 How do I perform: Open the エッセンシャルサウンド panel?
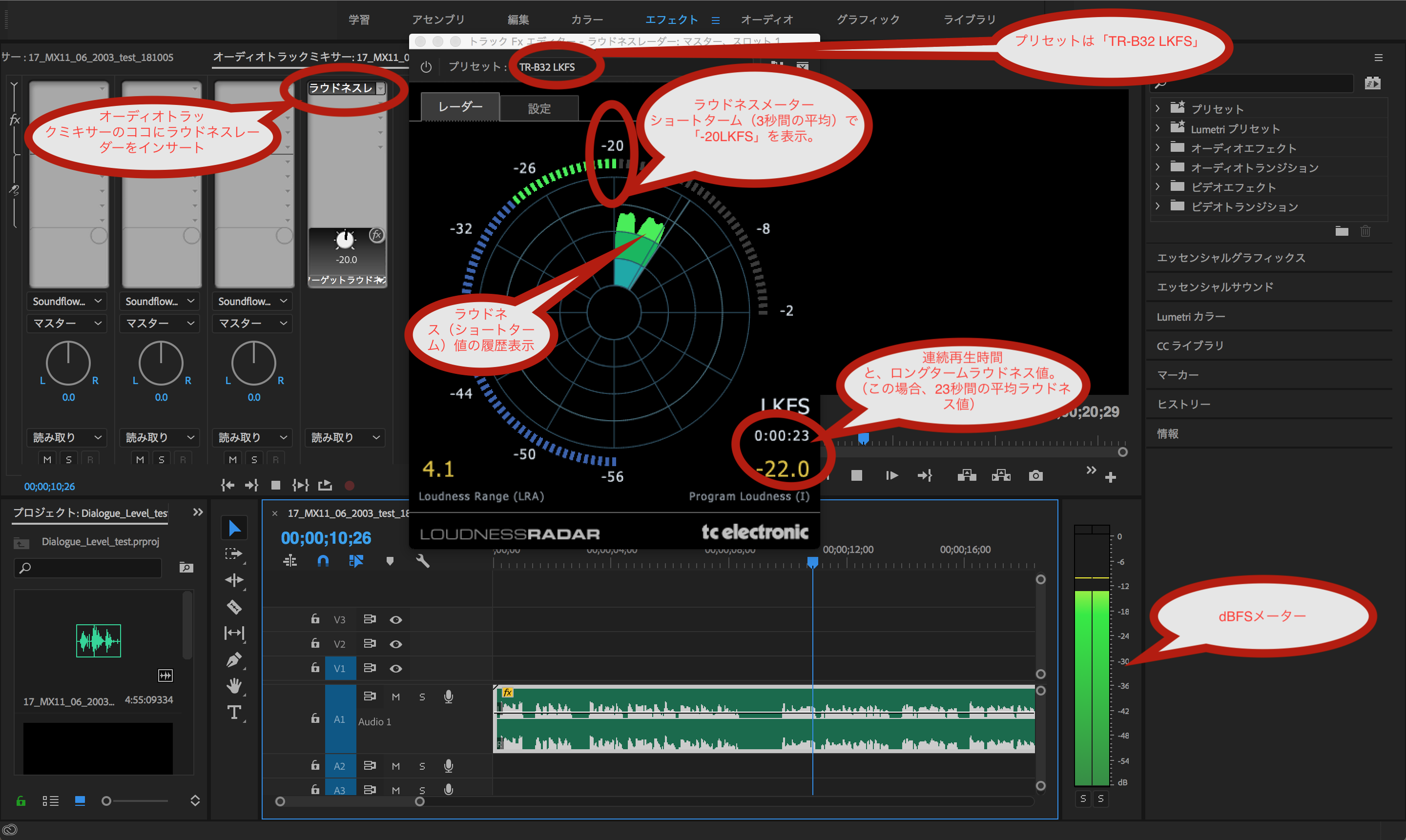pos(1215,287)
